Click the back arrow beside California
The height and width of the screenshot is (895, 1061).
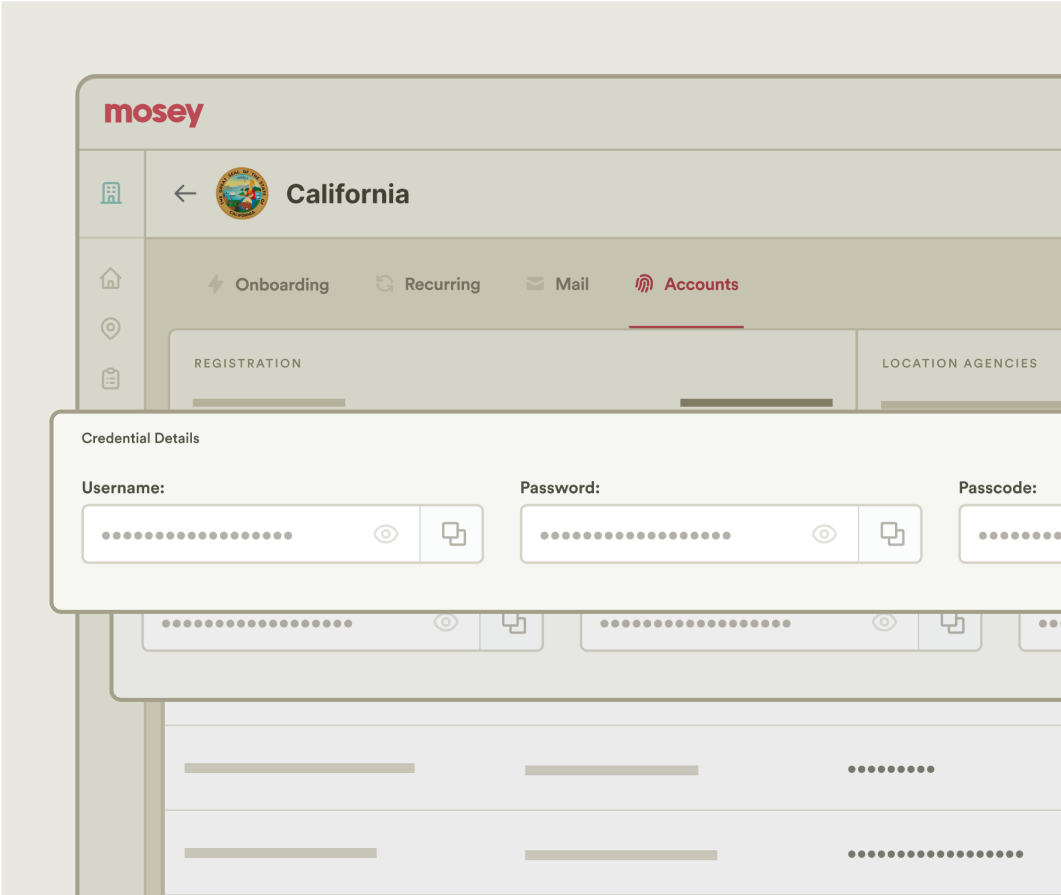(185, 194)
